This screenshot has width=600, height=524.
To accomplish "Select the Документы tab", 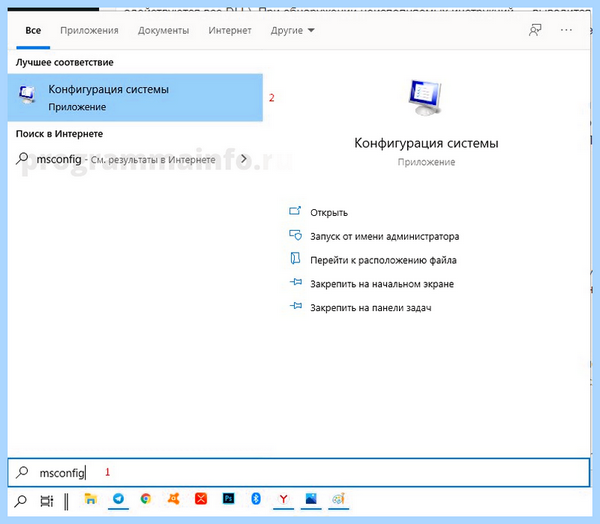I will coord(163,31).
